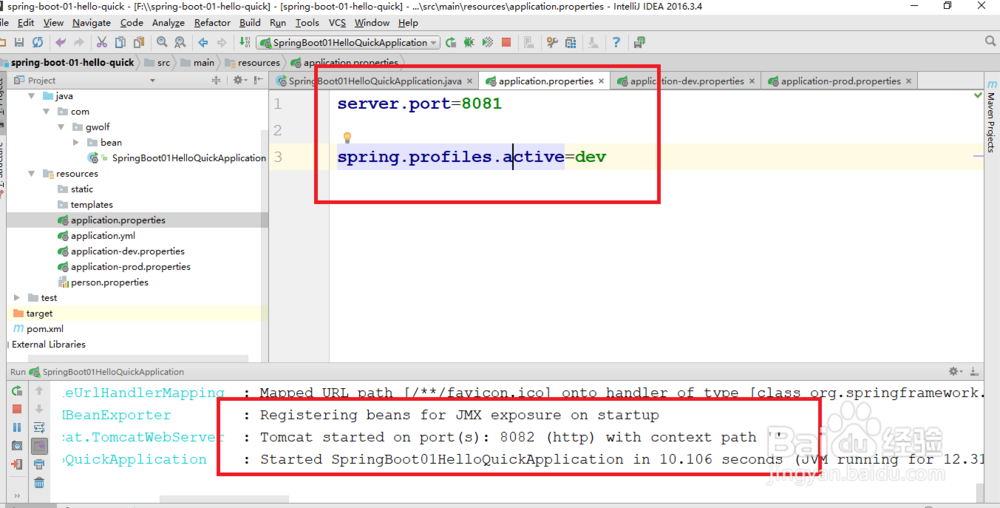Click the Replace icon in toolbar

180,43
